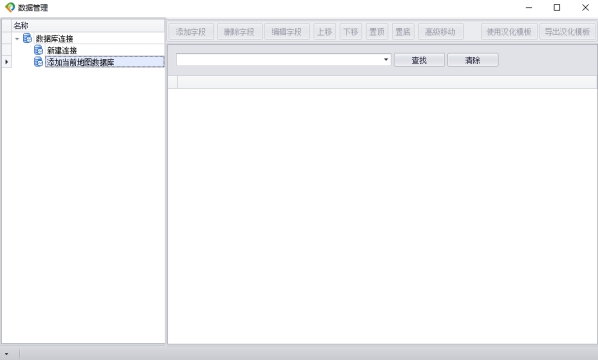Select the 新建连接 tree item
Image resolution: width=598 pixels, height=361 pixels.
point(62,50)
